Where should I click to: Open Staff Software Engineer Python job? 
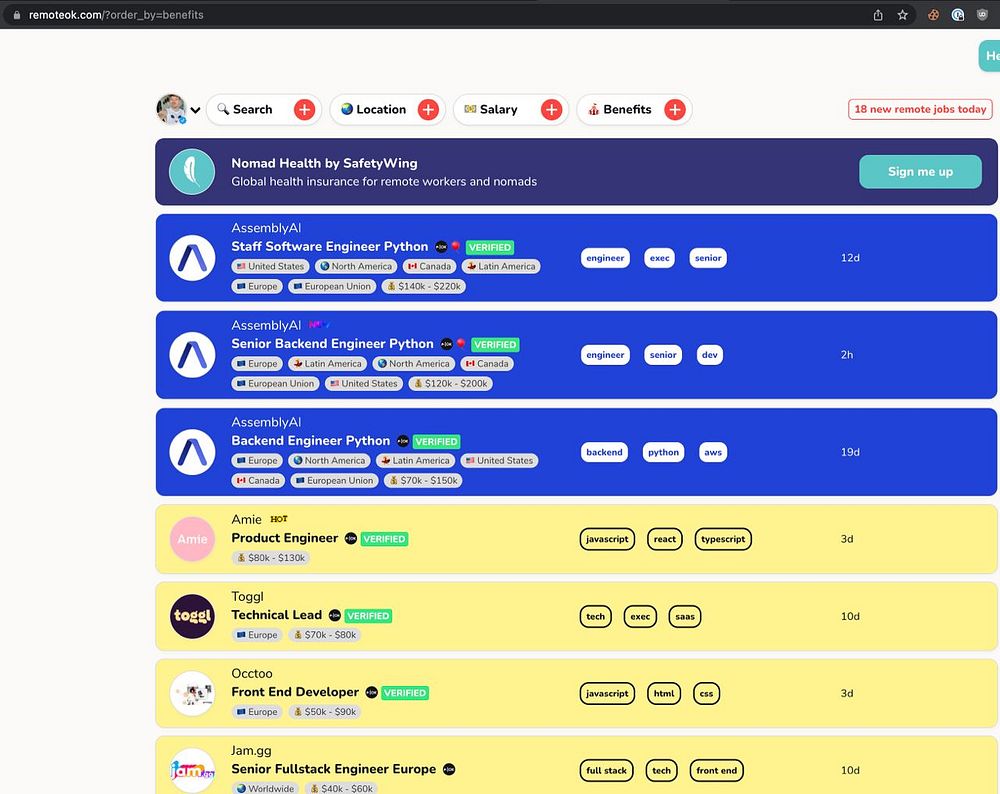click(329, 246)
